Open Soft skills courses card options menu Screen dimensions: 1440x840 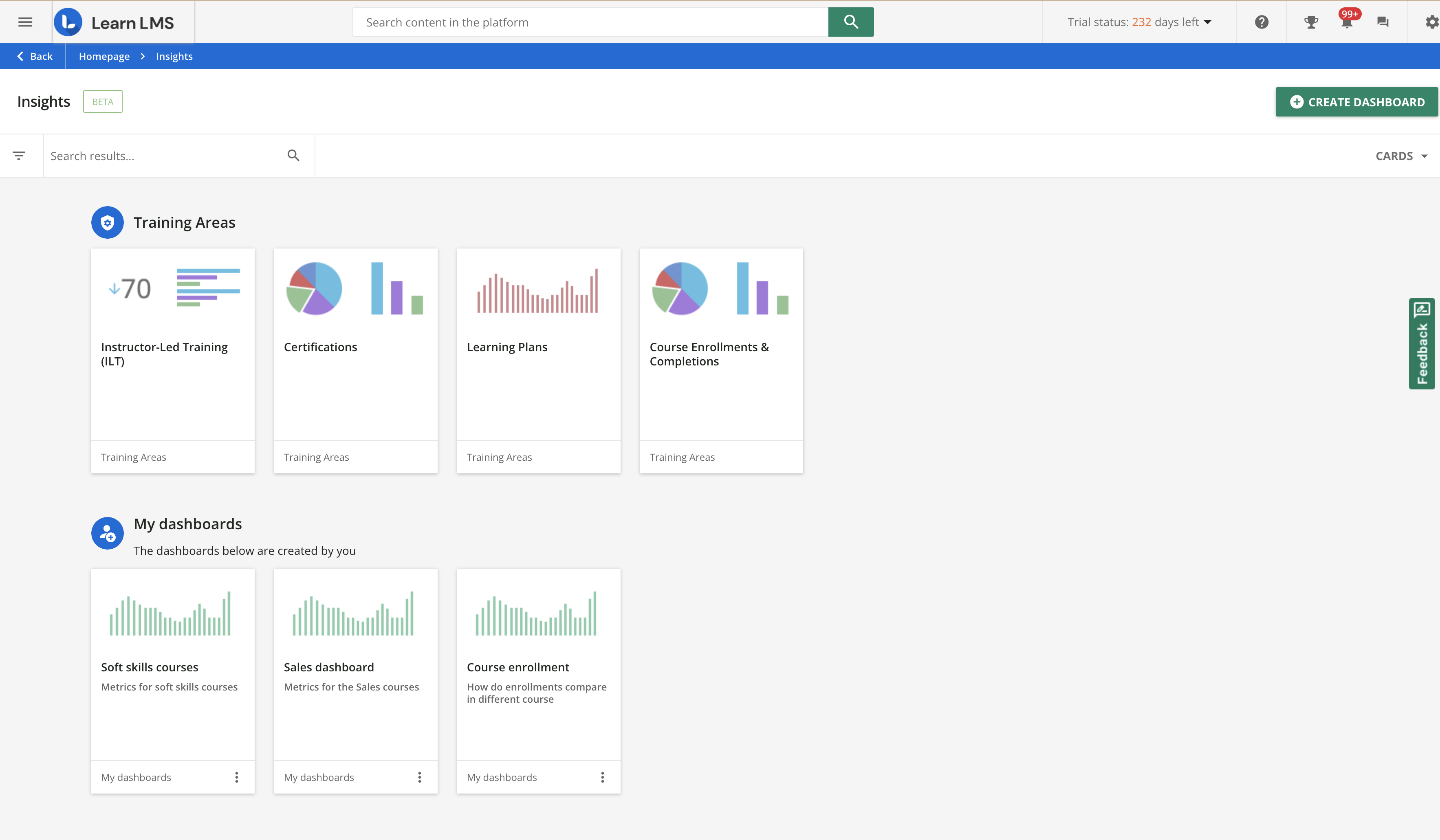coord(237,777)
